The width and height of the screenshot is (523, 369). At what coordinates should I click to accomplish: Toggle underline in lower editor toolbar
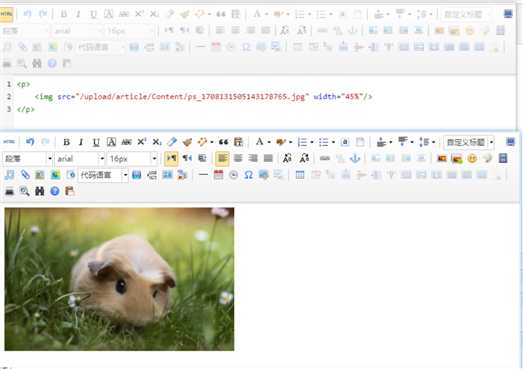[x=96, y=142]
